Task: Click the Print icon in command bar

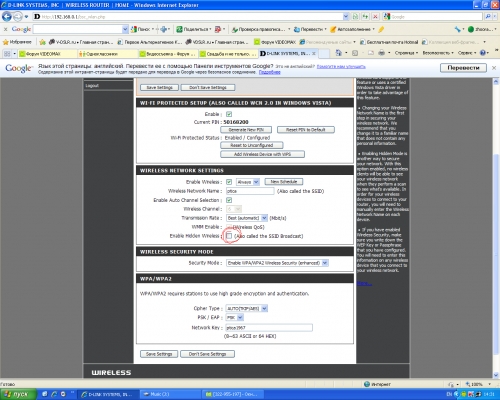Action: pos(382,53)
